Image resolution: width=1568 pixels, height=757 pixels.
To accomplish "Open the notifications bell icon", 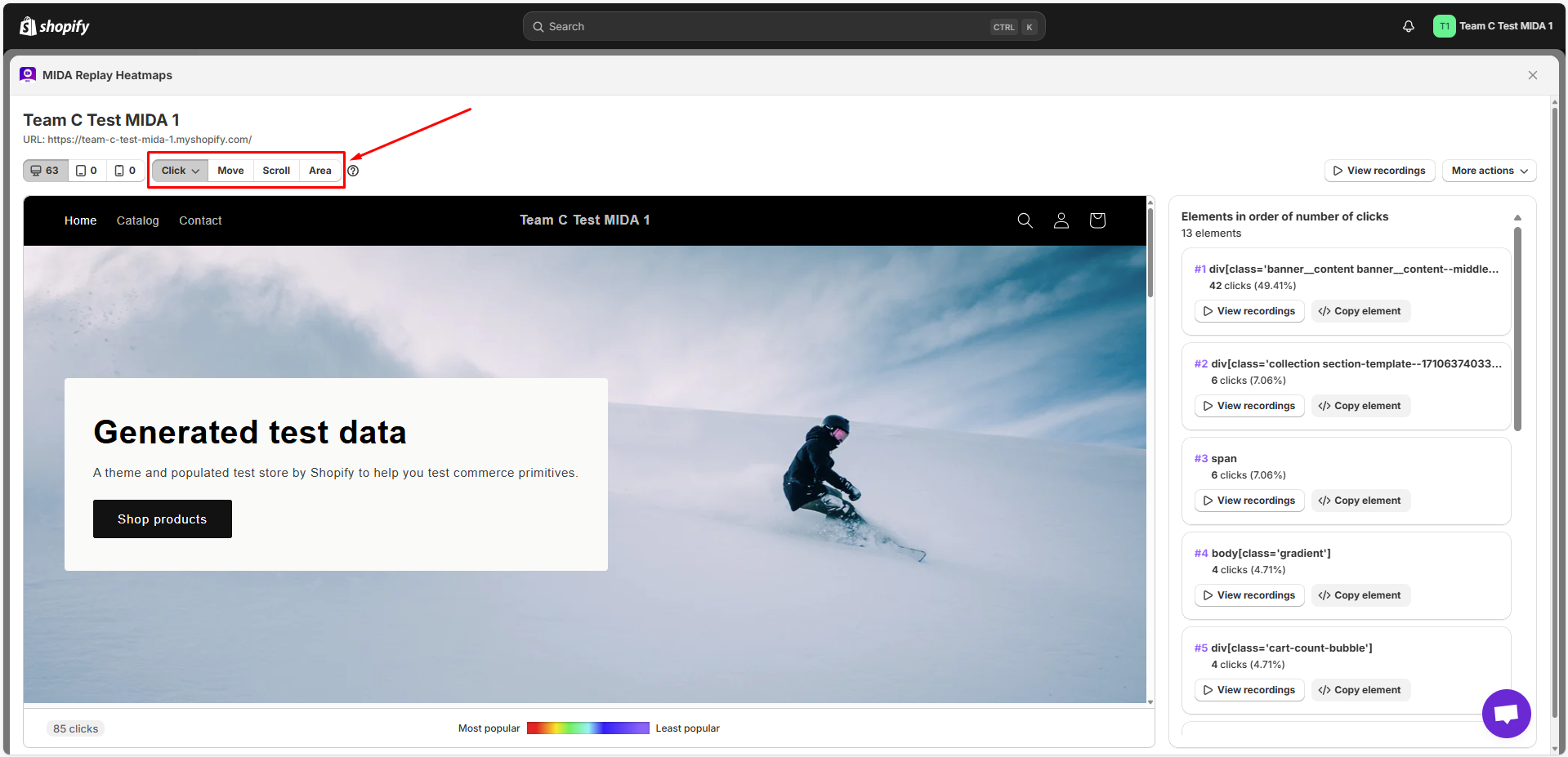I will coord(1408,26).
